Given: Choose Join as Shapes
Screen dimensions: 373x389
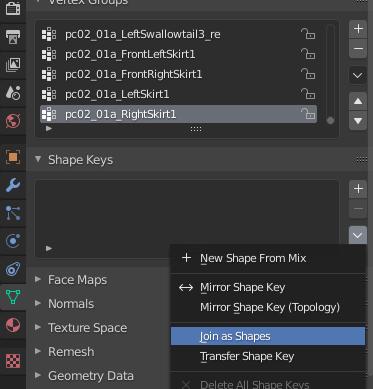Looking at the screenshot, I should [268, 336].
